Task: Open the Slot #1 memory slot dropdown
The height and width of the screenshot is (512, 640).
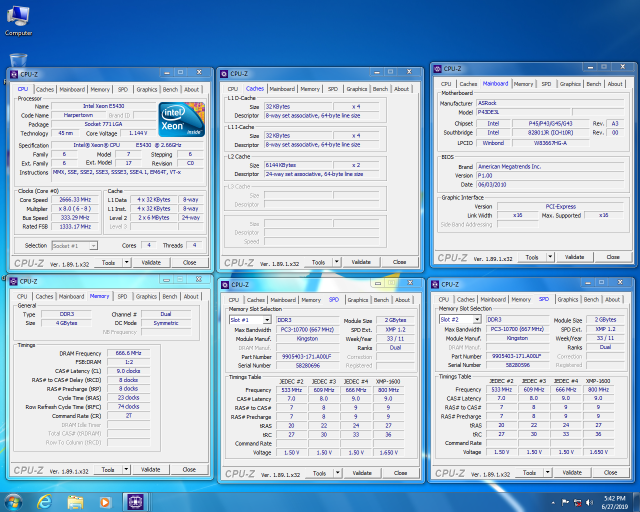Action: click(x=250, y=320)
